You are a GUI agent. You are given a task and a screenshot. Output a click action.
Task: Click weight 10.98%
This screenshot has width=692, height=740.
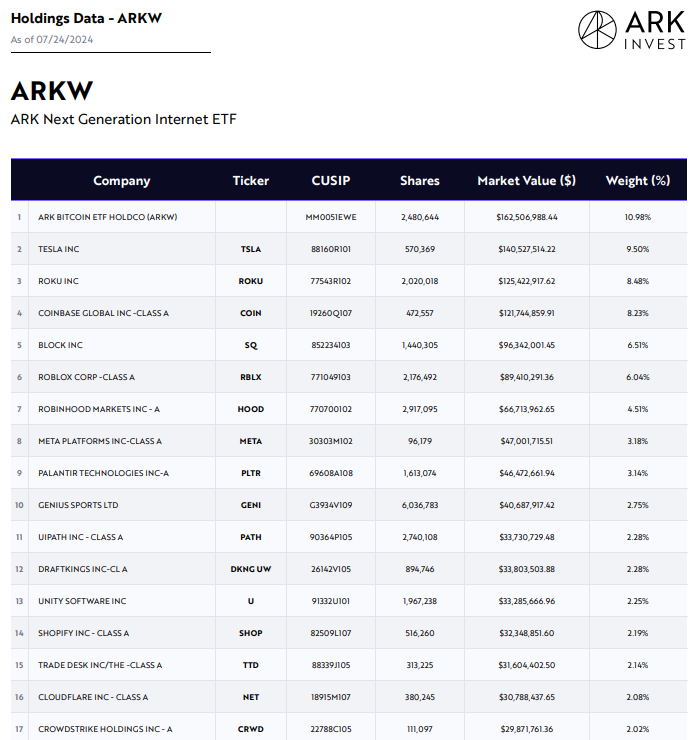pos(638,217)
